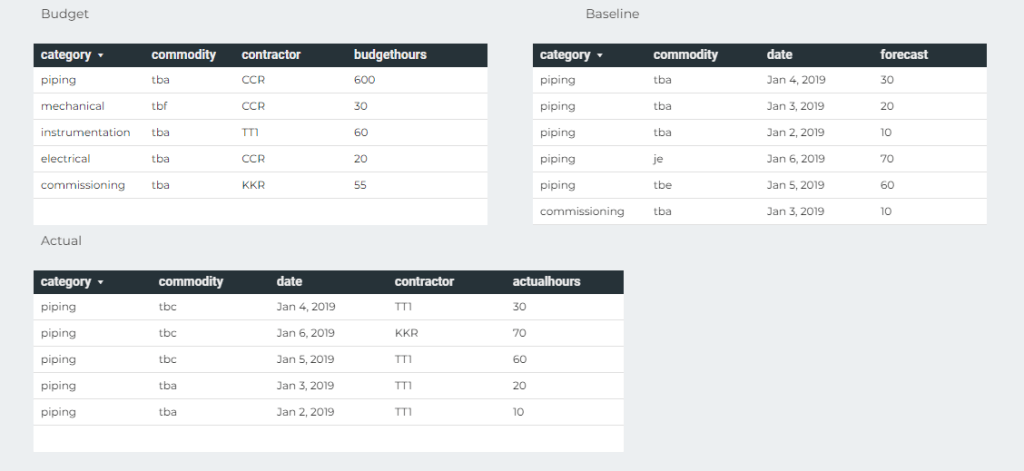Image resolution: width=1024 pixels, height=471 pixels.
Task: Select the instrumentation row cell in Budget
Action: click(85, 132)
